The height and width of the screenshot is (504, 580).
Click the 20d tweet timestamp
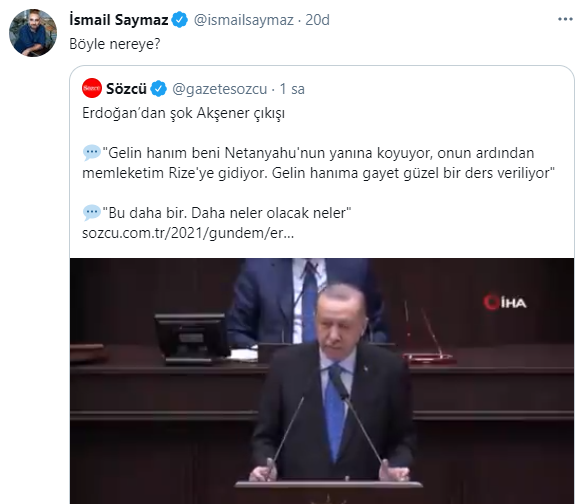pos(317,20)
